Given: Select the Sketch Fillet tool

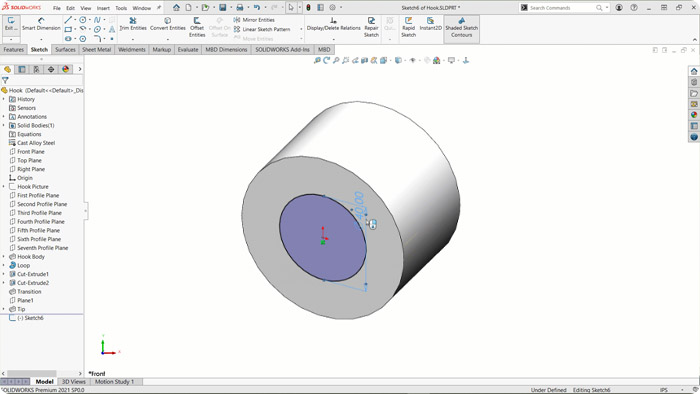Looking at the screenshot, I should pos(97,39).
